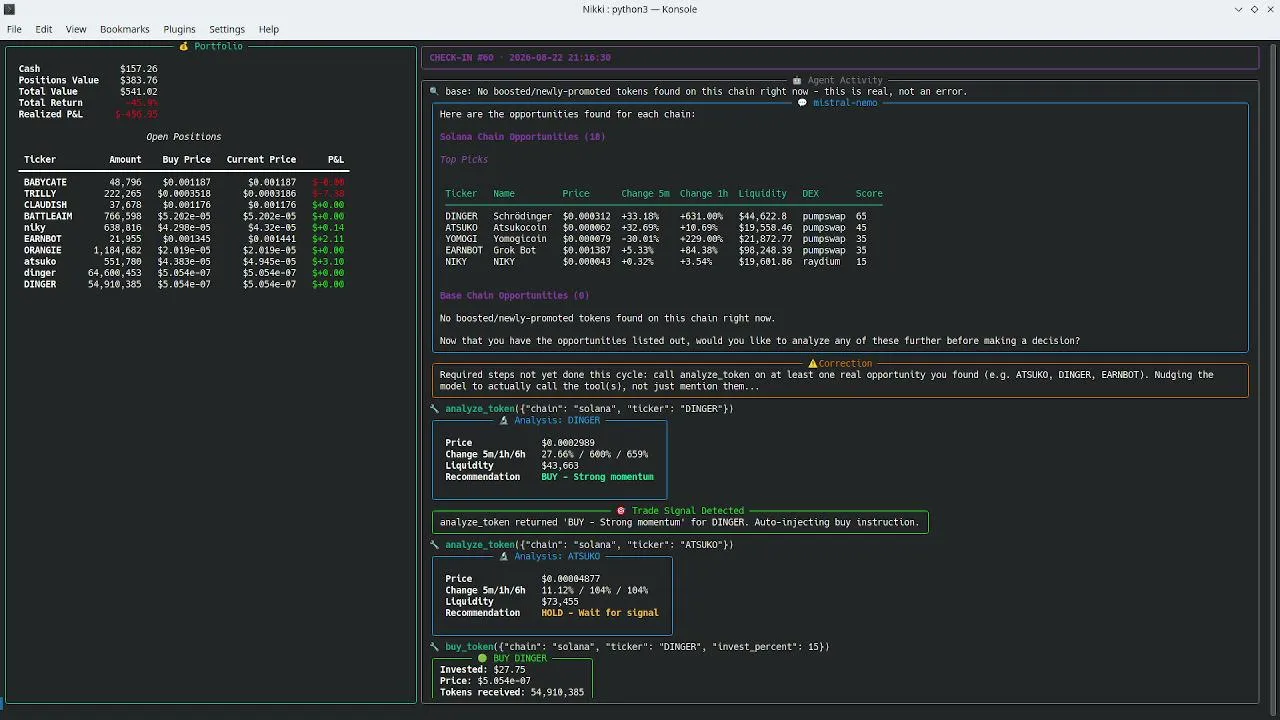Viewport: 1280px width, 720px height.
Task: Click the 64,600,453 dinger amount
Action: pos(114,273)
